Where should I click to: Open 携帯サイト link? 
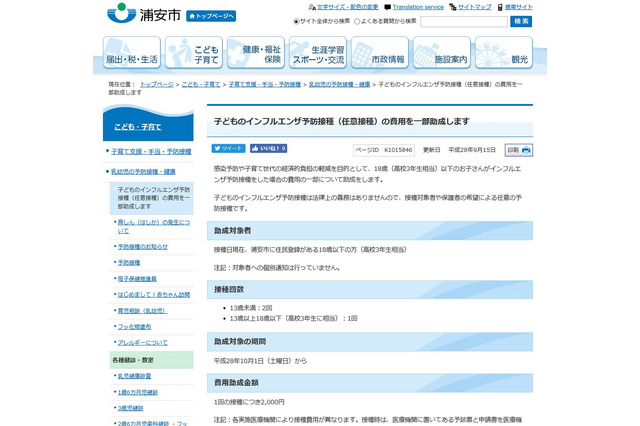[518, 7]
